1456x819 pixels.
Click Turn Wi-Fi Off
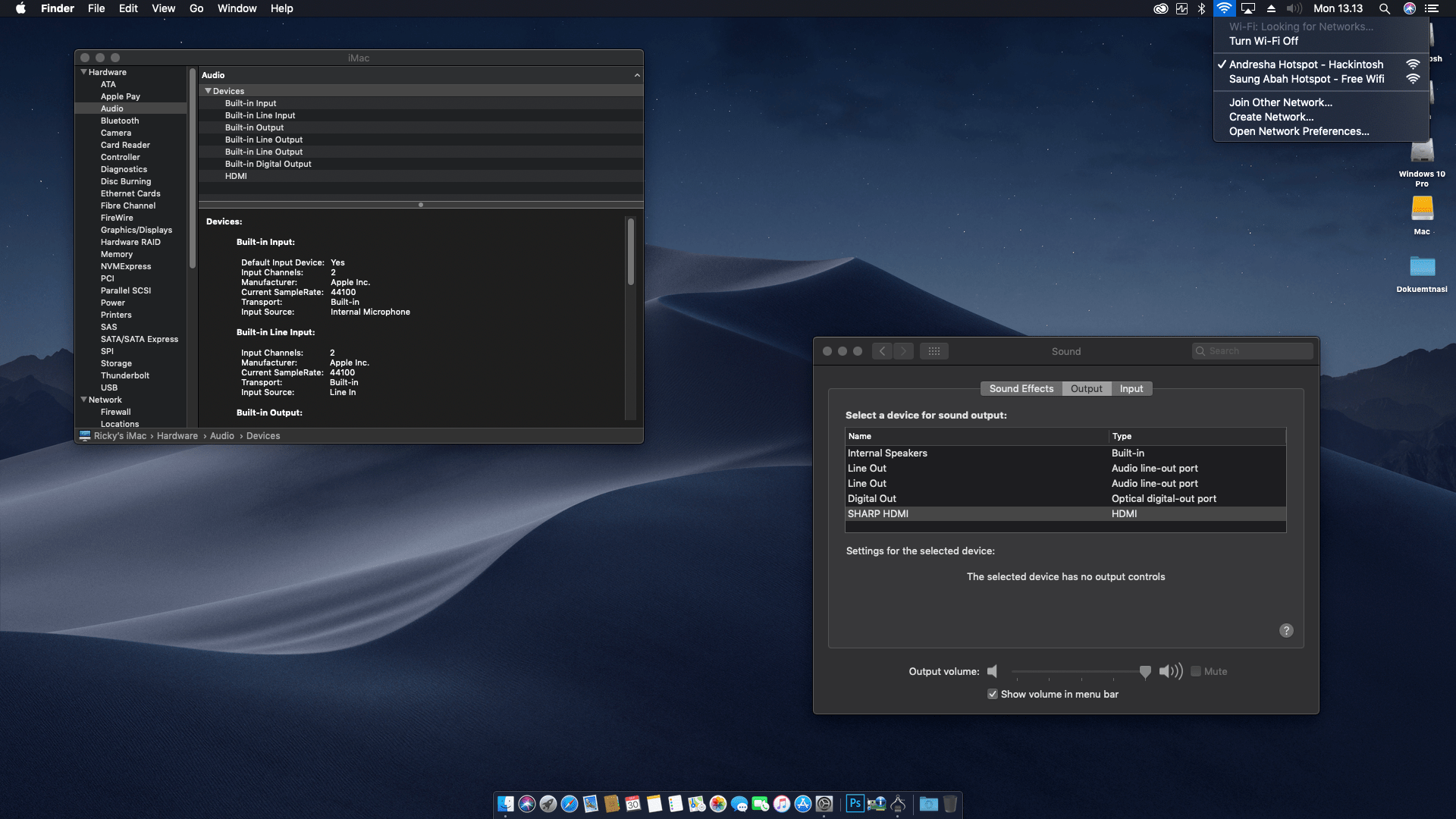pyautogui.click(x=1263, y=41)
